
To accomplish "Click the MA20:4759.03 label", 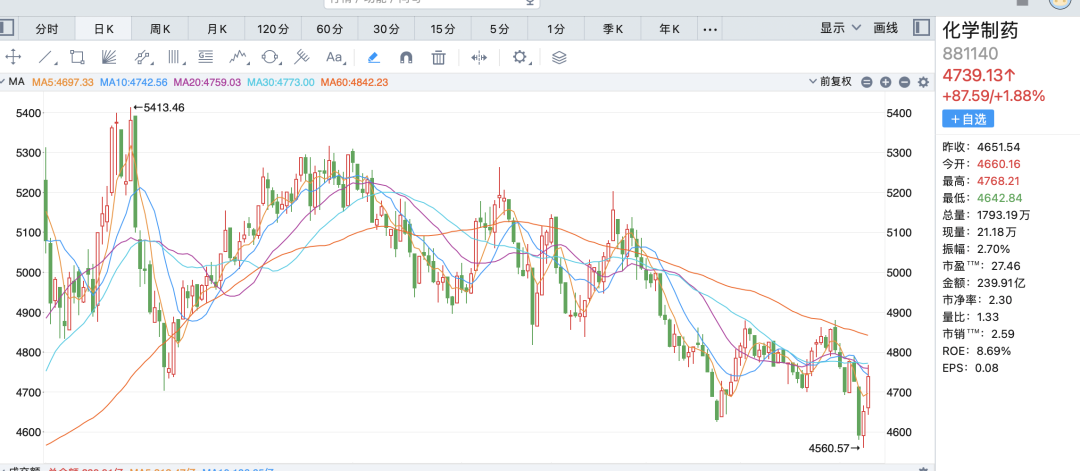I will pos(207,82).
